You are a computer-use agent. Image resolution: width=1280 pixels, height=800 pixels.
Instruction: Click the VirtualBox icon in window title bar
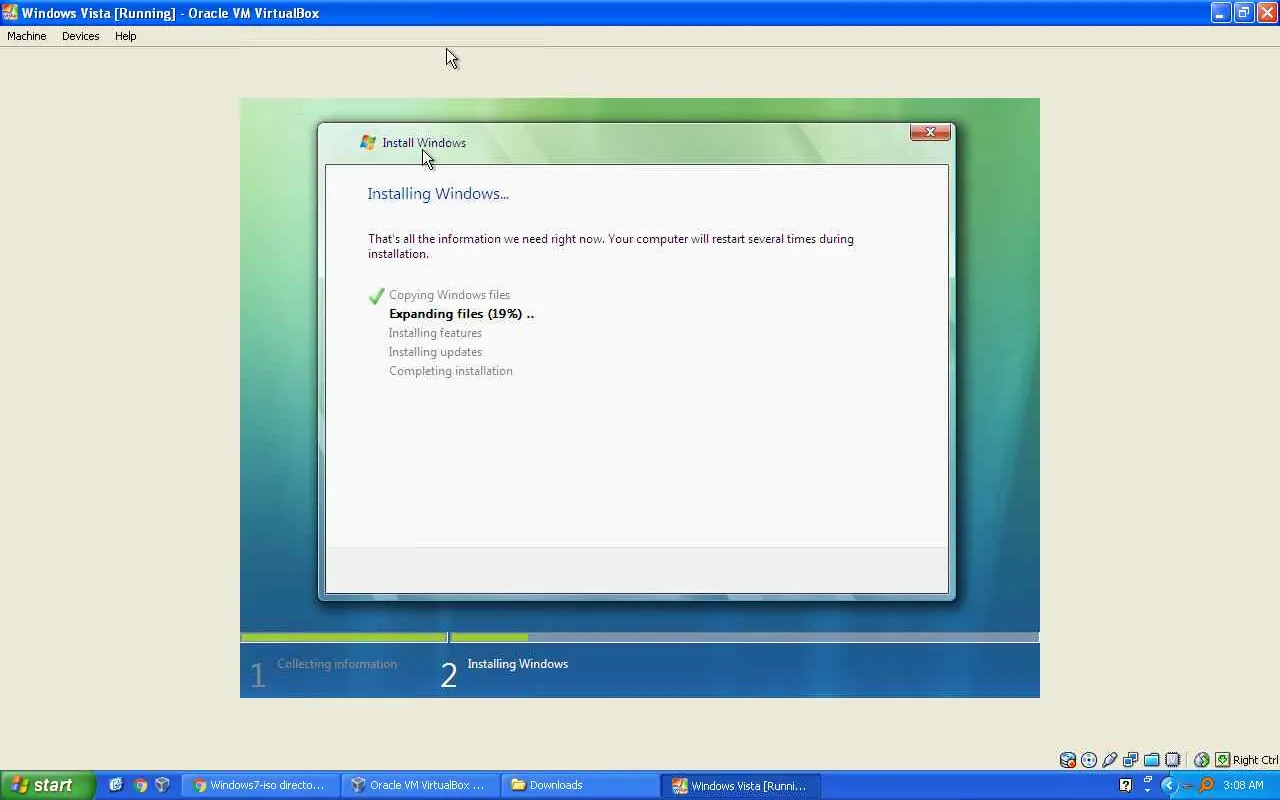pyautogui.click(x=10, y=13)
